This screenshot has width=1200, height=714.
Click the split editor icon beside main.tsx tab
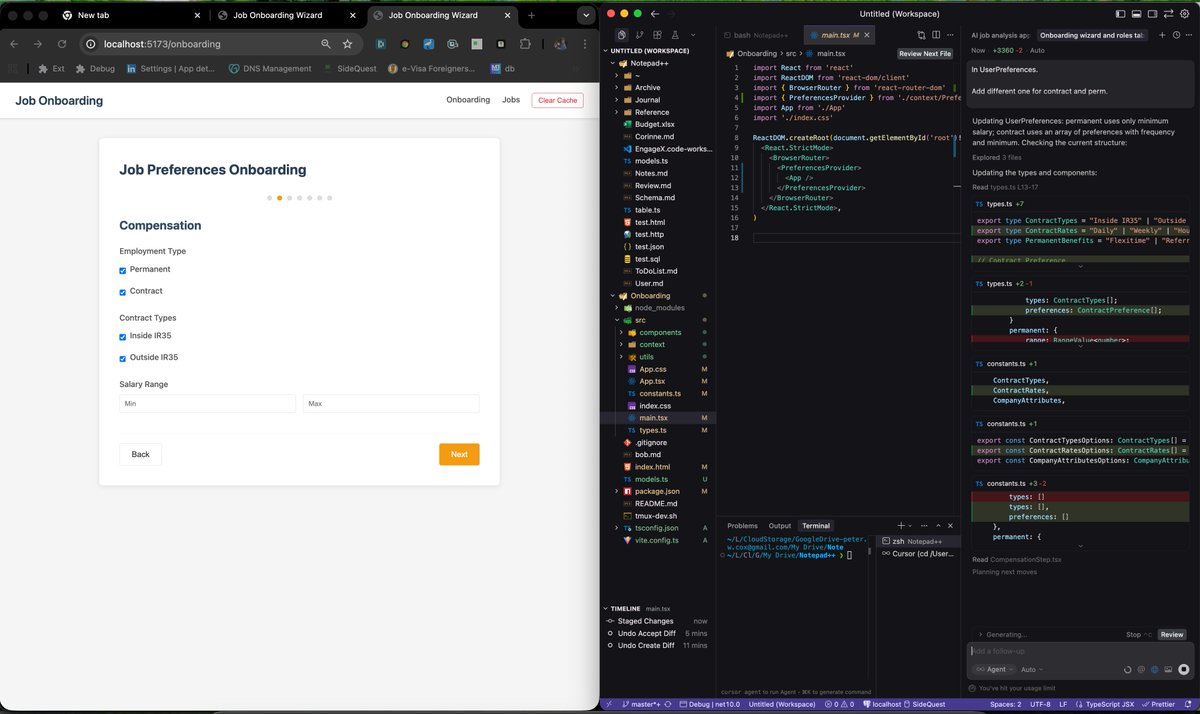936,35
